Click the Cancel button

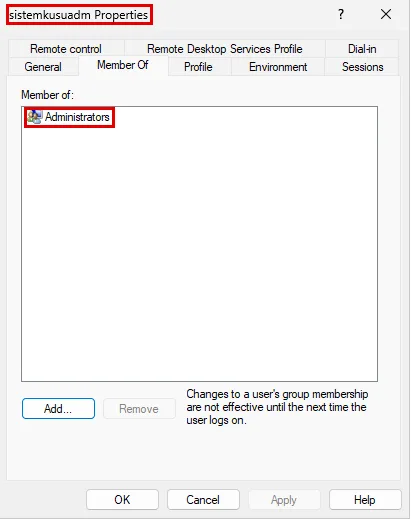coord(203,500)
